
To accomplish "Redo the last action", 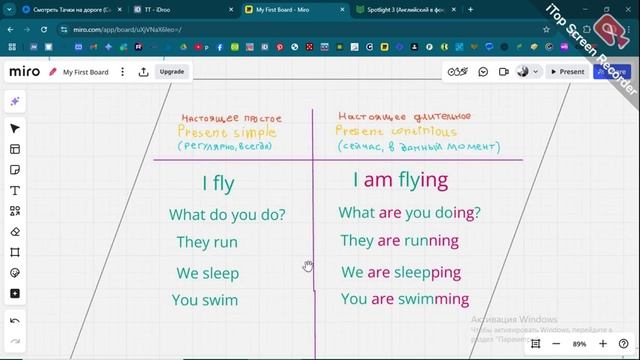I will point(15,341).
